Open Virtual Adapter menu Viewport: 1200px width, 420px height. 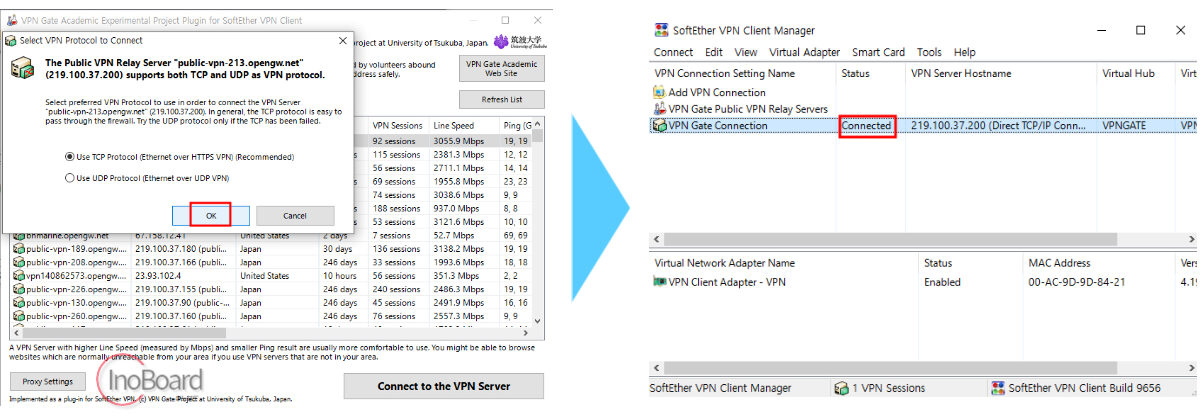pos(804,52)
